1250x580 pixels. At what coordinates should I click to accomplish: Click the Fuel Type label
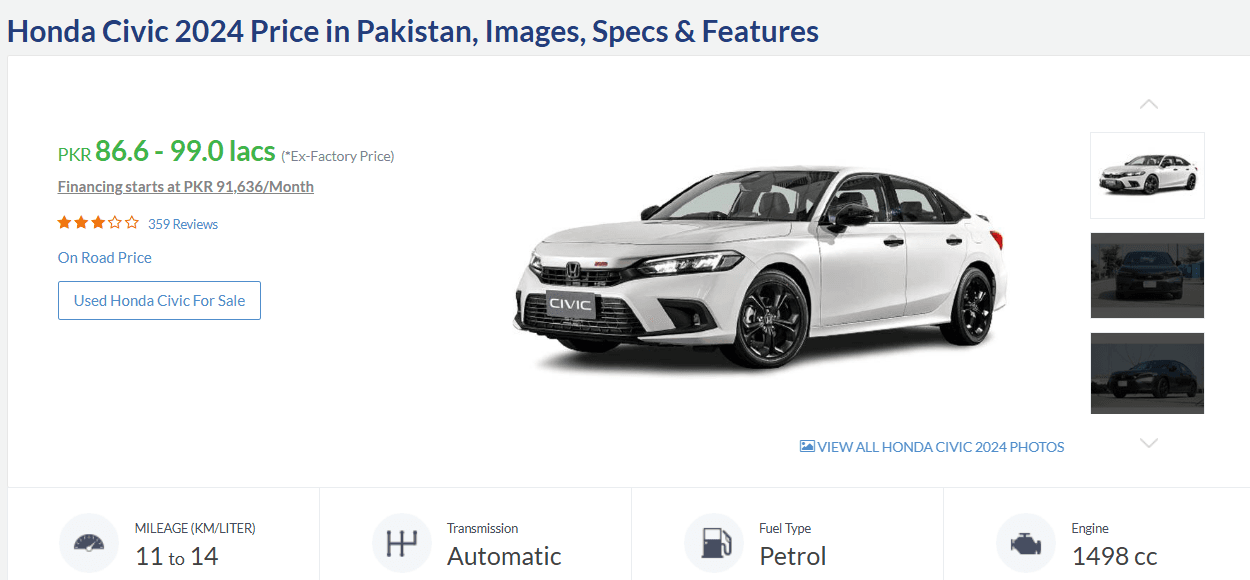(785, 528)
